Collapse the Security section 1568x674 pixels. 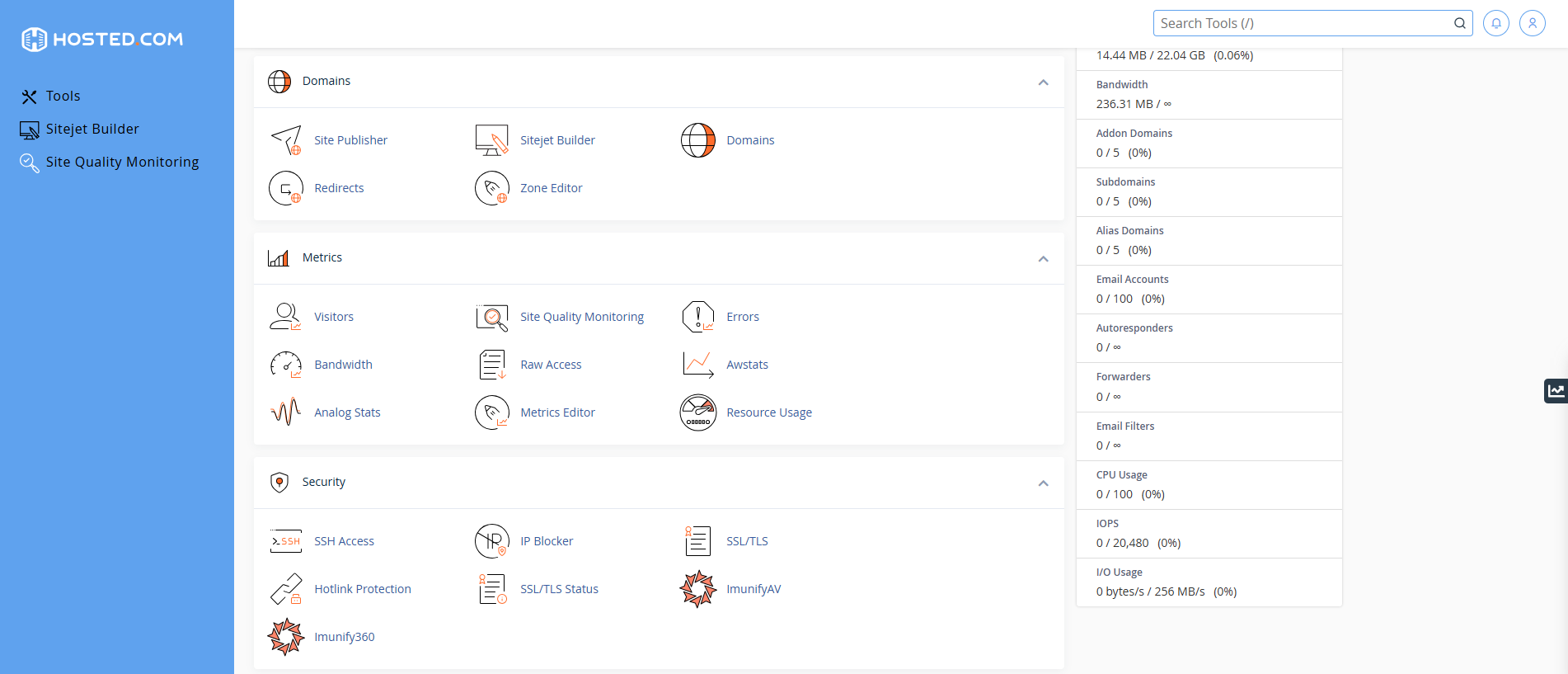pos(1043,483)
